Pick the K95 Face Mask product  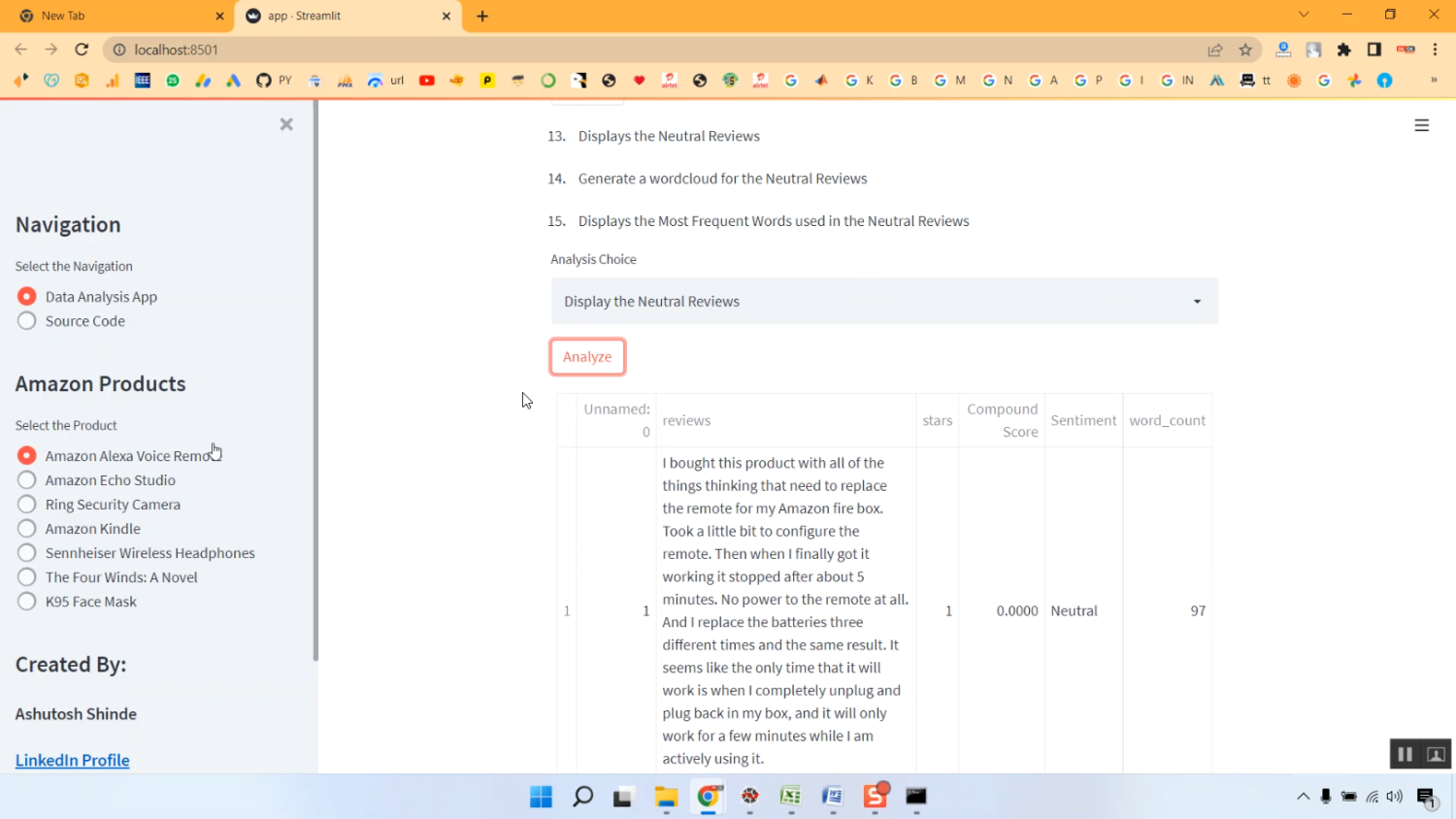(x=27, y=602)
